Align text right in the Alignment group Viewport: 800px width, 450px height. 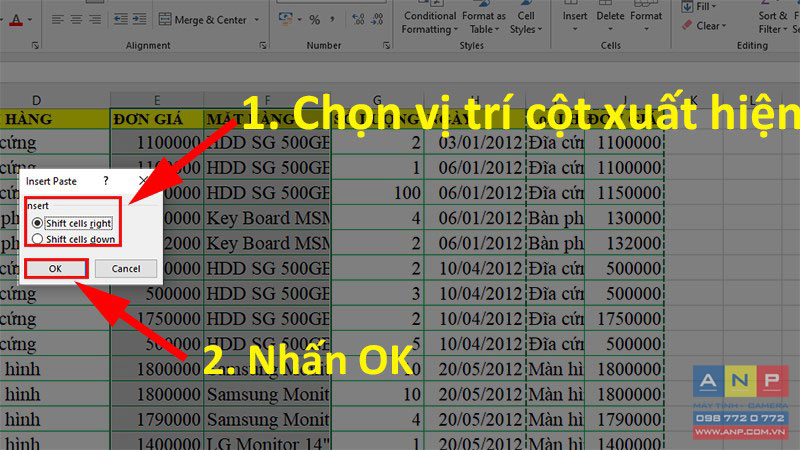[x=95, y=20]
